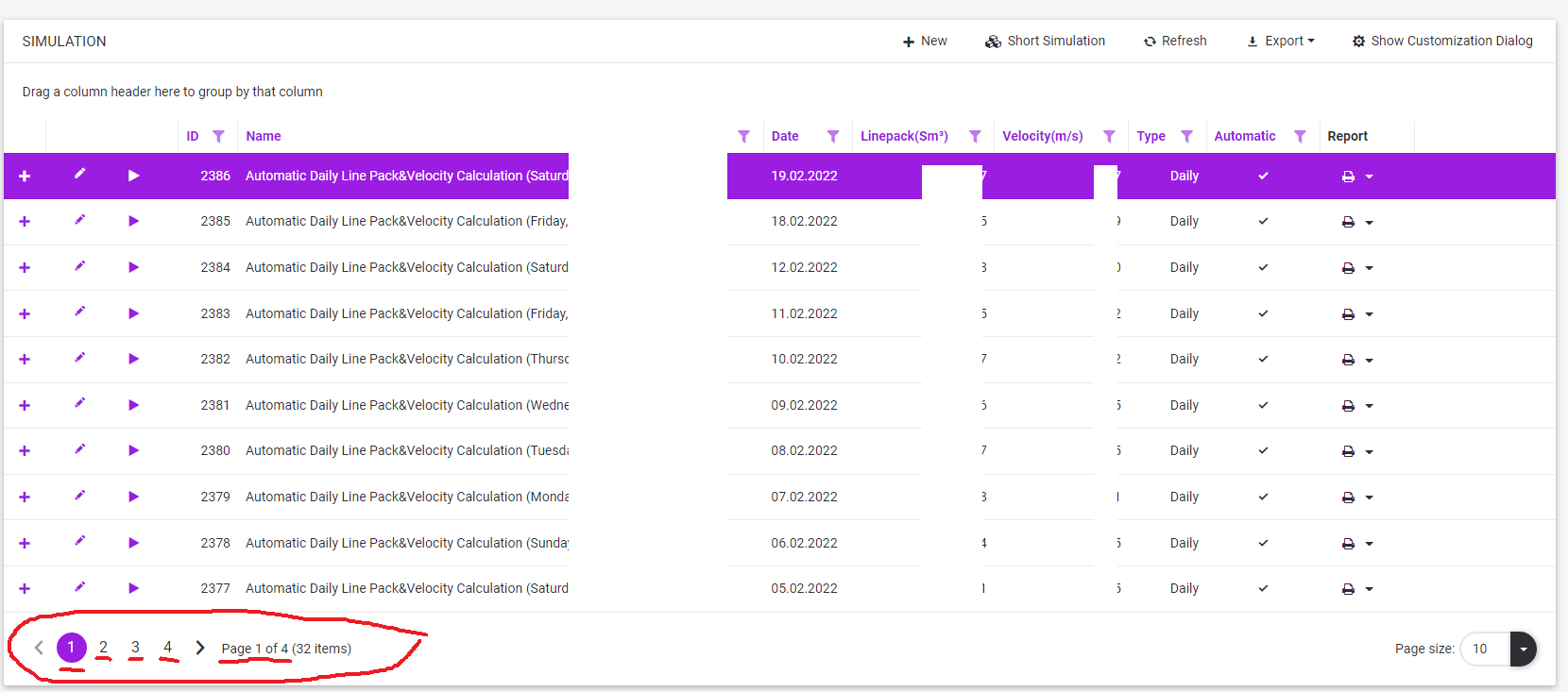Open the filter icon on Date column

coord(832,136)
